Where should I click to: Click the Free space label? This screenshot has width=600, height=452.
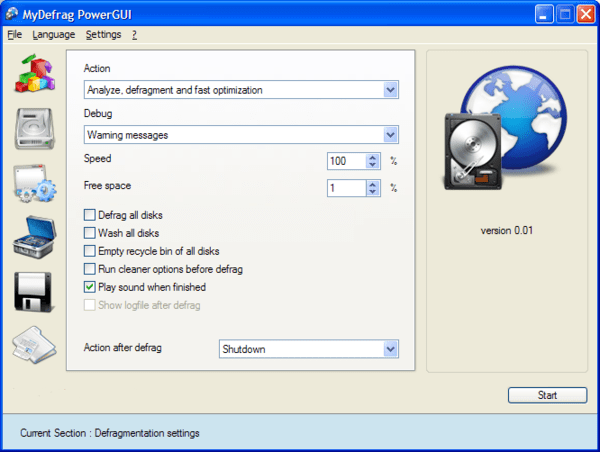[107, 186]
